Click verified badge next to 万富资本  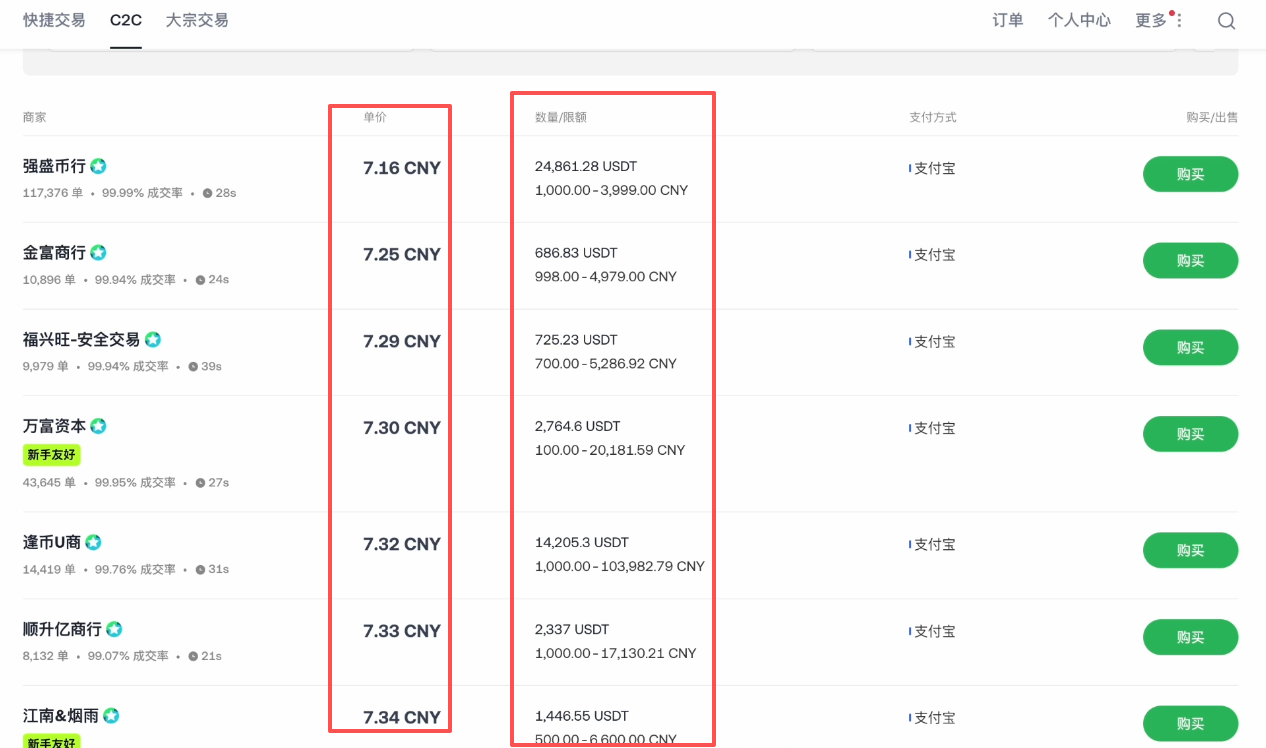coord(98,426)
